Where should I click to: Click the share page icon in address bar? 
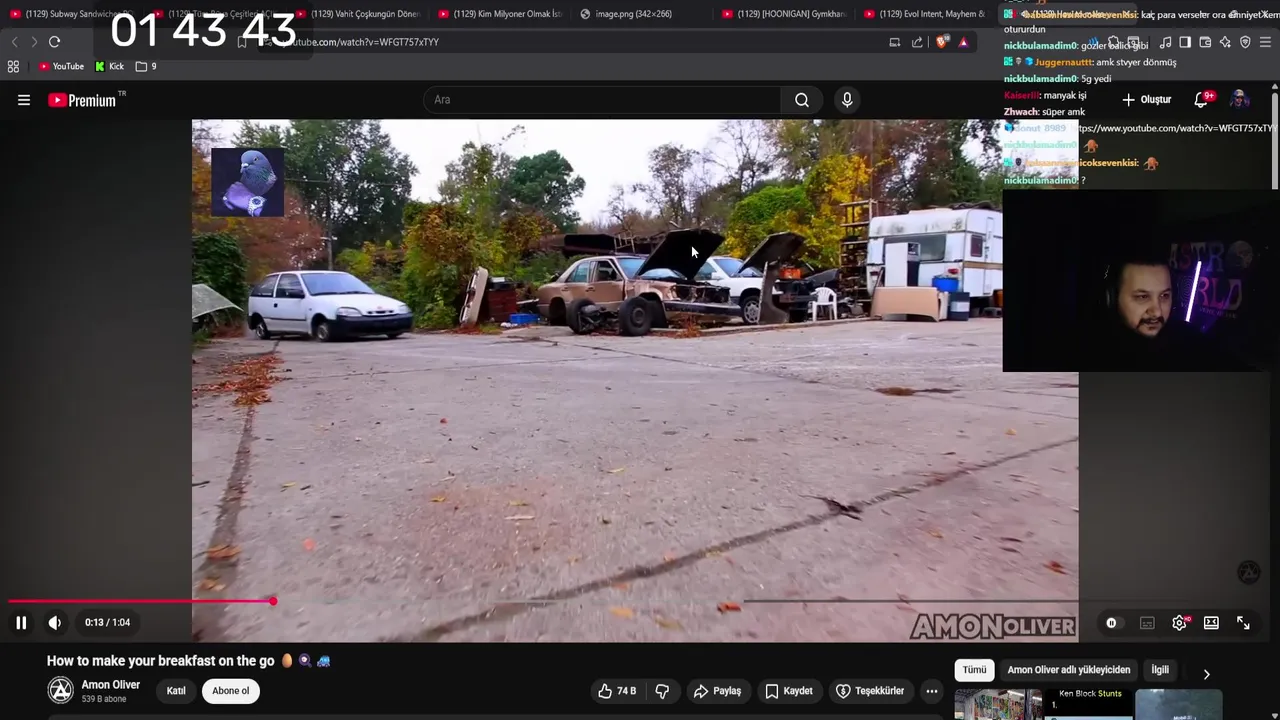click(x=917, y=42)
